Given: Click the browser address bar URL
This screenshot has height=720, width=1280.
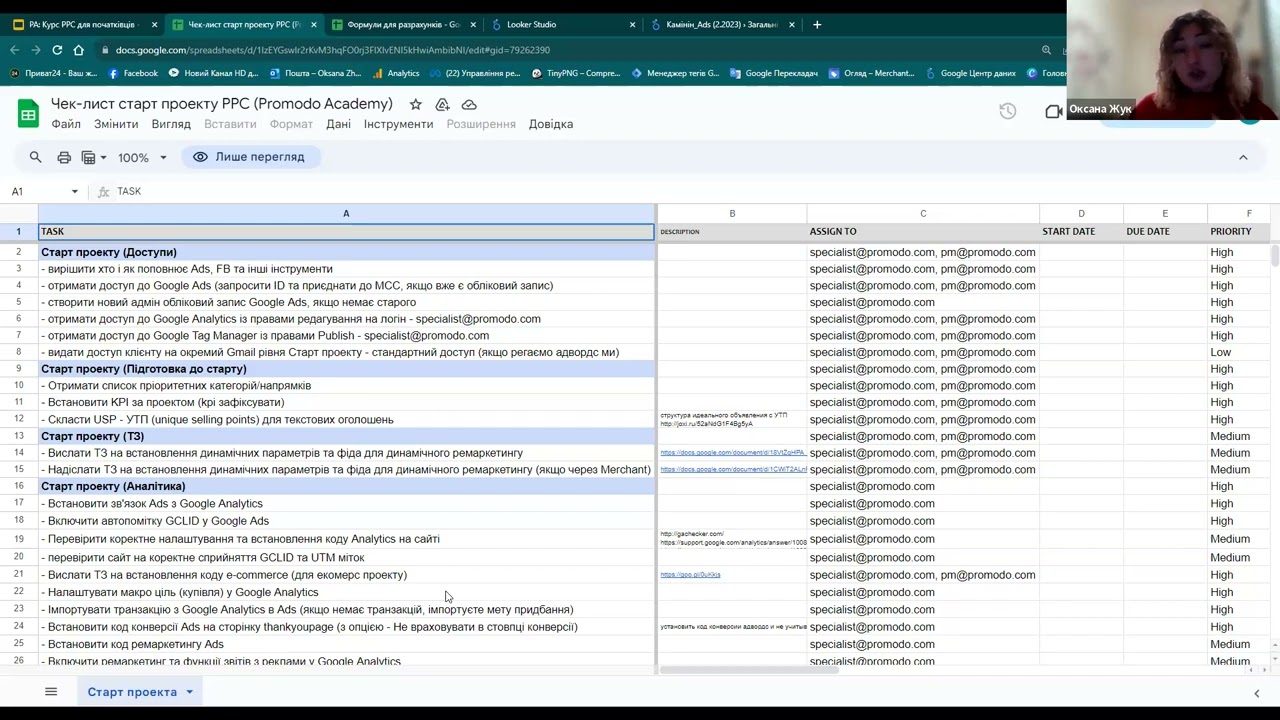Looking at the screenshot, I should click(333, 50).
